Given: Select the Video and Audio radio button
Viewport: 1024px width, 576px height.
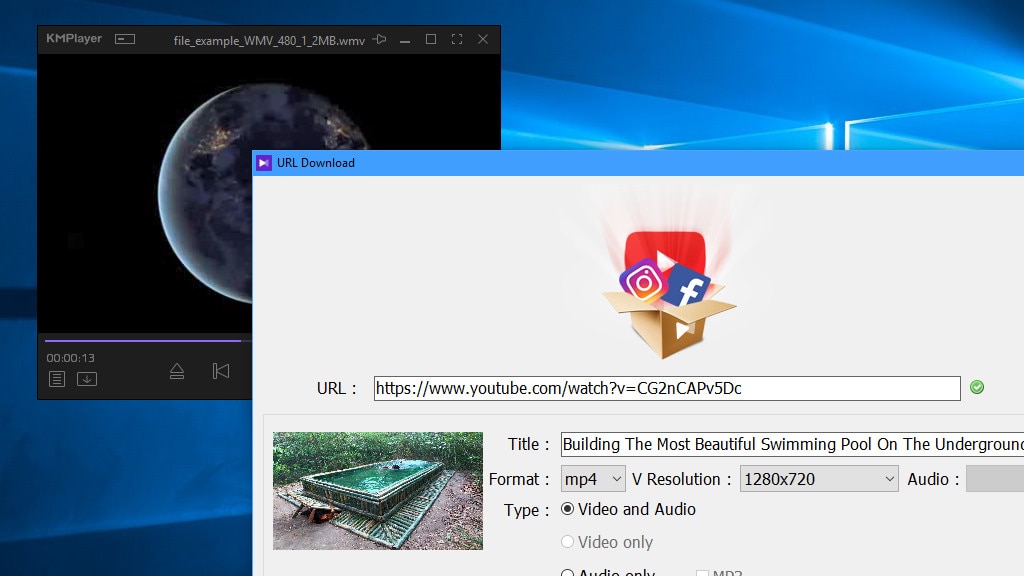Looking at the screenshot, I should [567, 509].
